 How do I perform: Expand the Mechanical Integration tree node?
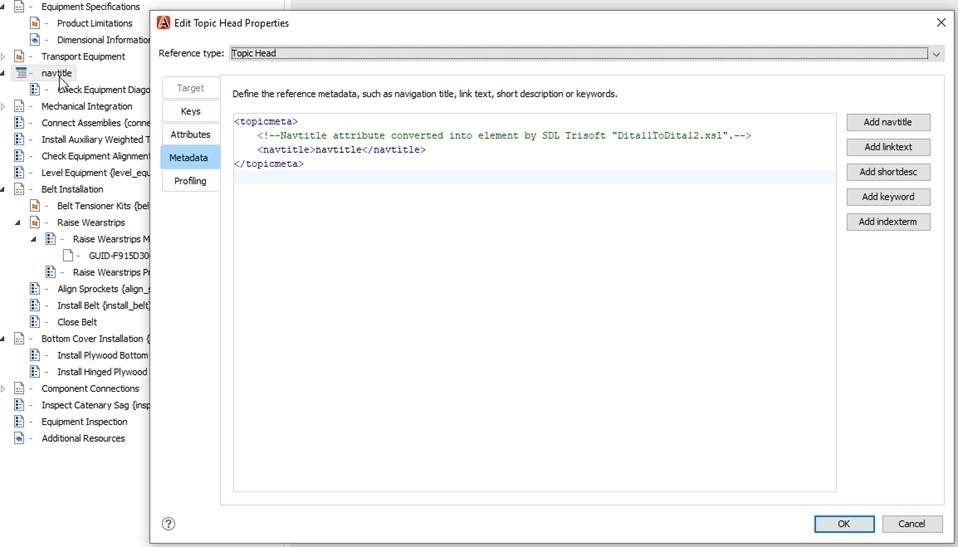(x=3, y=106)
